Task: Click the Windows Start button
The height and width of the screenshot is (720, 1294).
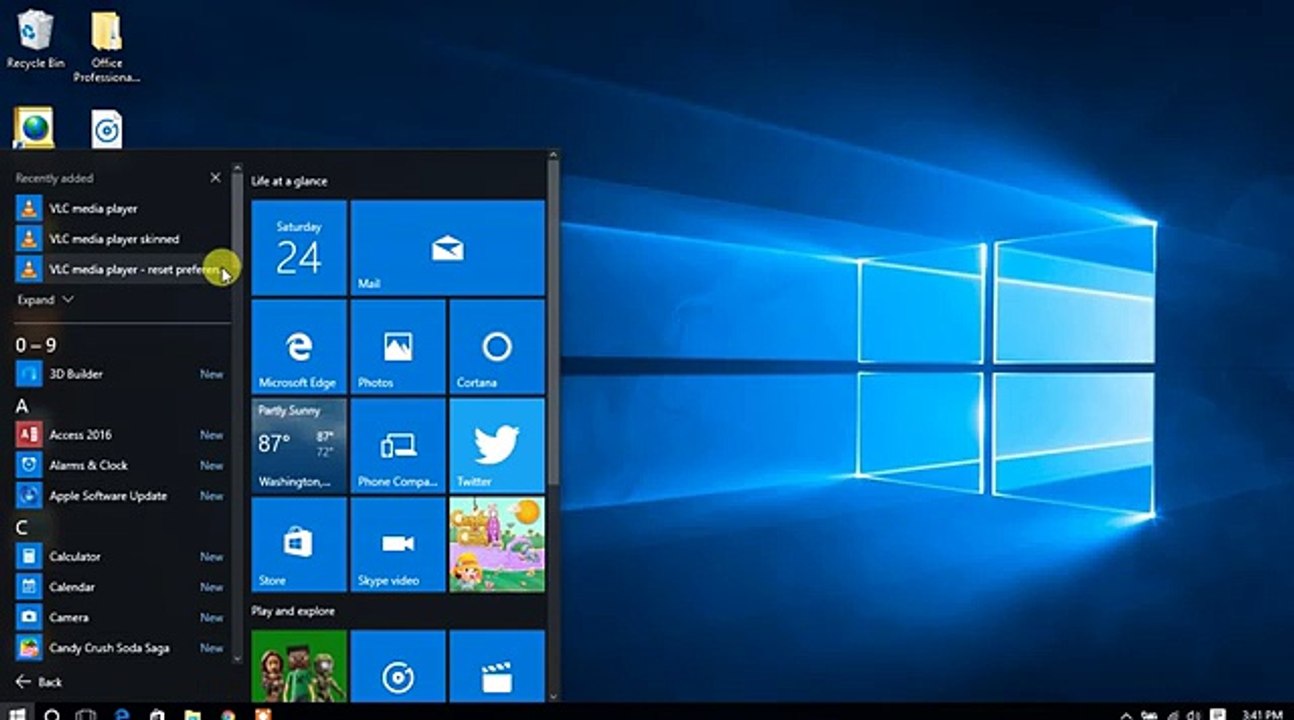Action: click(x=17, y=712)
